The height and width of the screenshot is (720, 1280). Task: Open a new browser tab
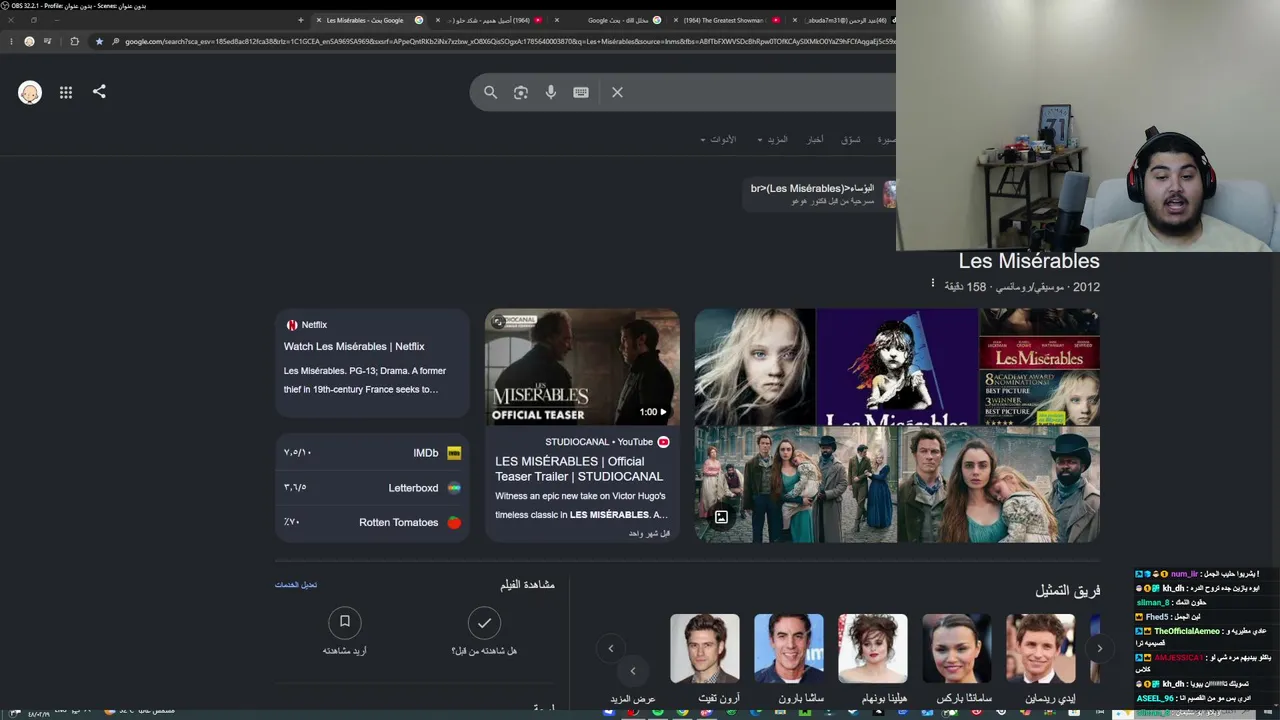(x=300, y=20)
